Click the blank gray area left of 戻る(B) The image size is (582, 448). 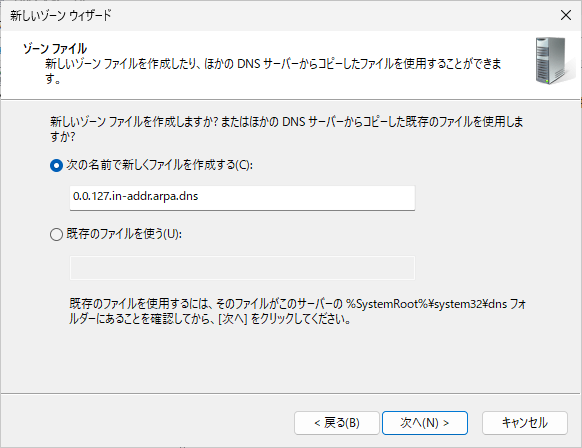(148, 423)
